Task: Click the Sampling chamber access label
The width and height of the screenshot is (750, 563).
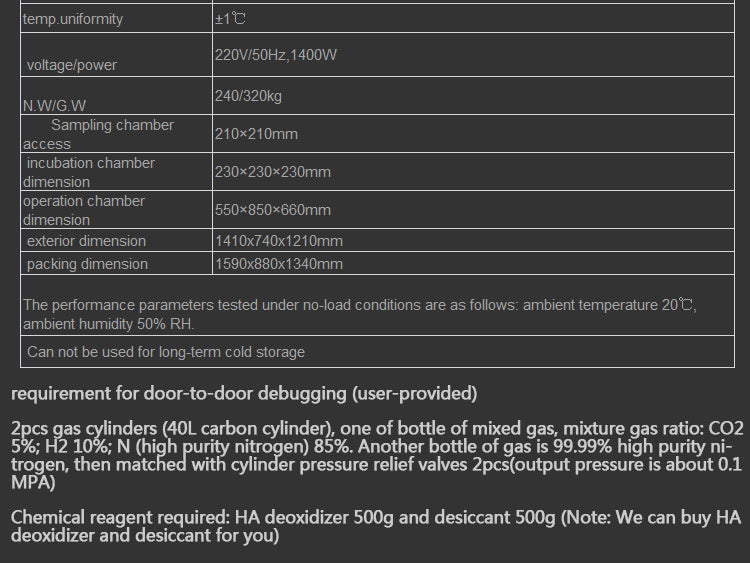Action: tap(98, 134)
